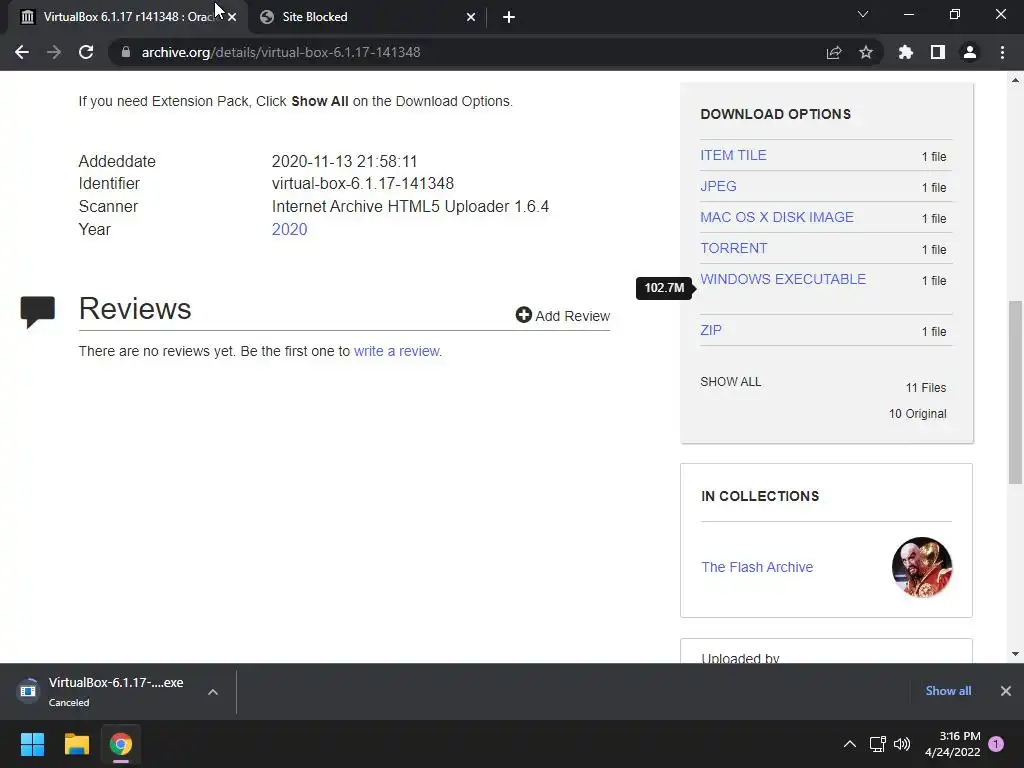Open a new tab with the plus button
Screen dimensions: 1024x768
point(509,17)
